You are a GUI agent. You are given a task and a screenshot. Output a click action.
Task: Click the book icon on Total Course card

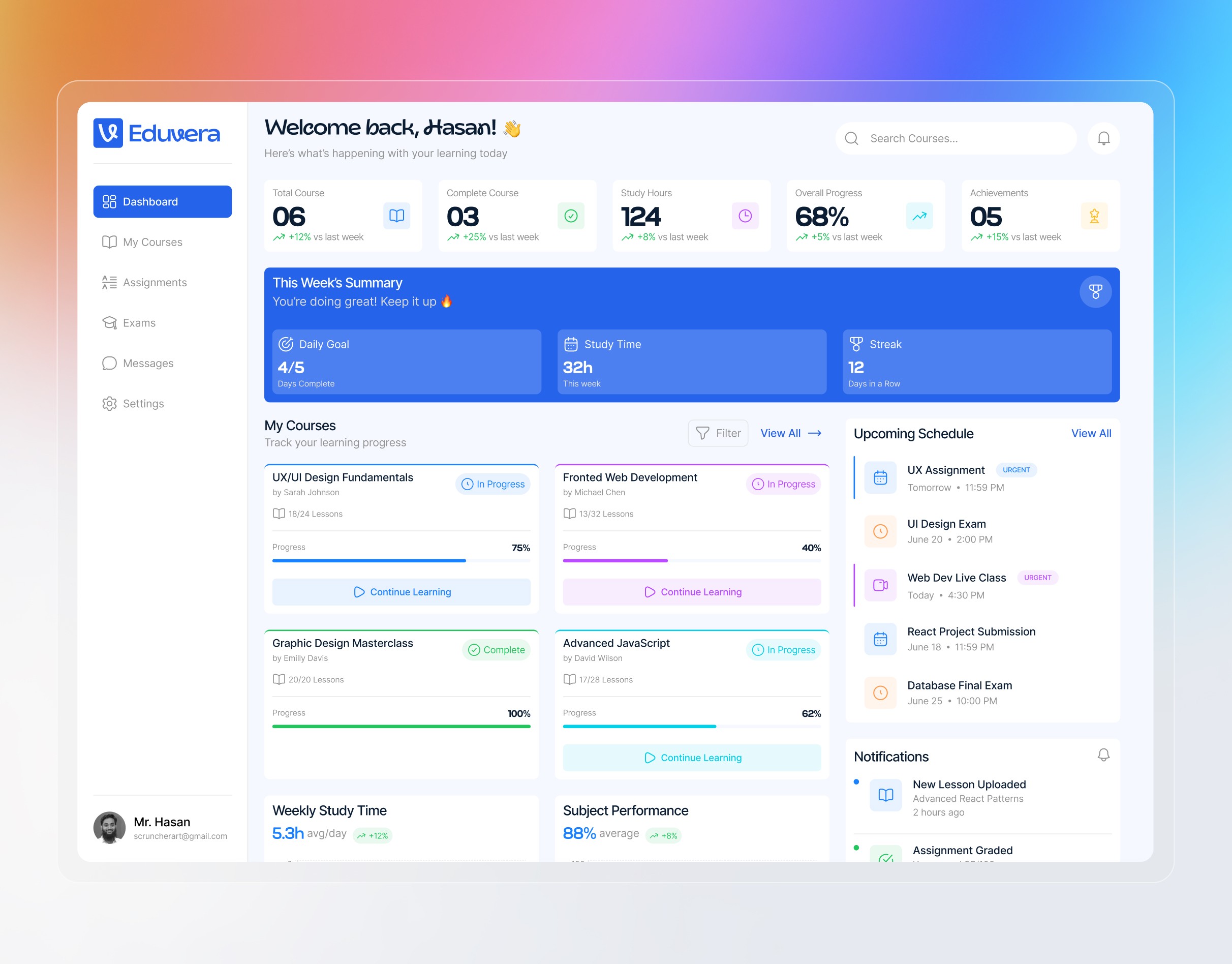coord(396,216)
